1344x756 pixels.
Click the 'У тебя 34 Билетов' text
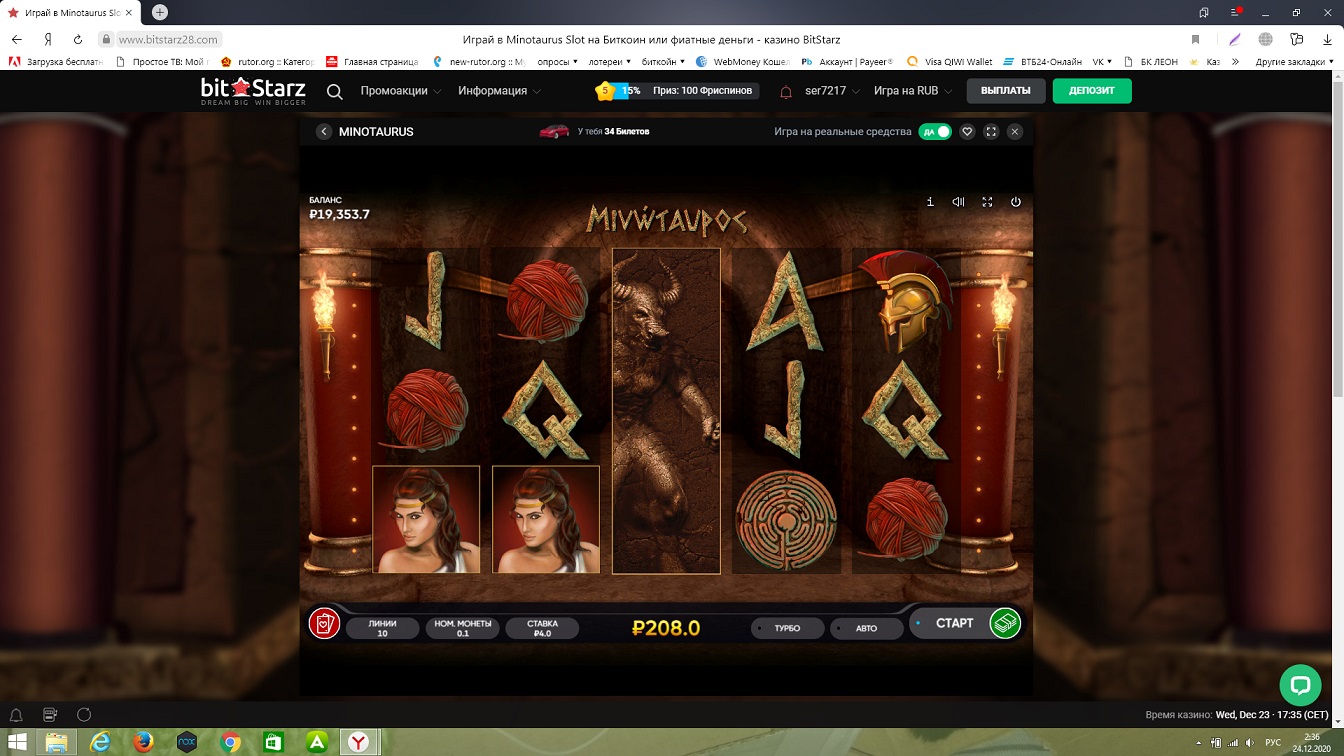click(x=613, y=131)
